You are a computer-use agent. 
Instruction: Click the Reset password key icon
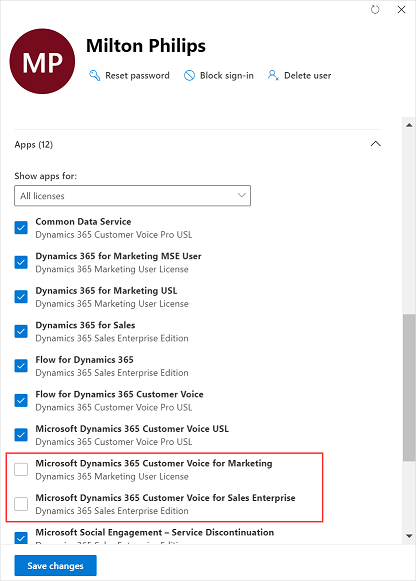pyautogui.click(x=94, y=76)
